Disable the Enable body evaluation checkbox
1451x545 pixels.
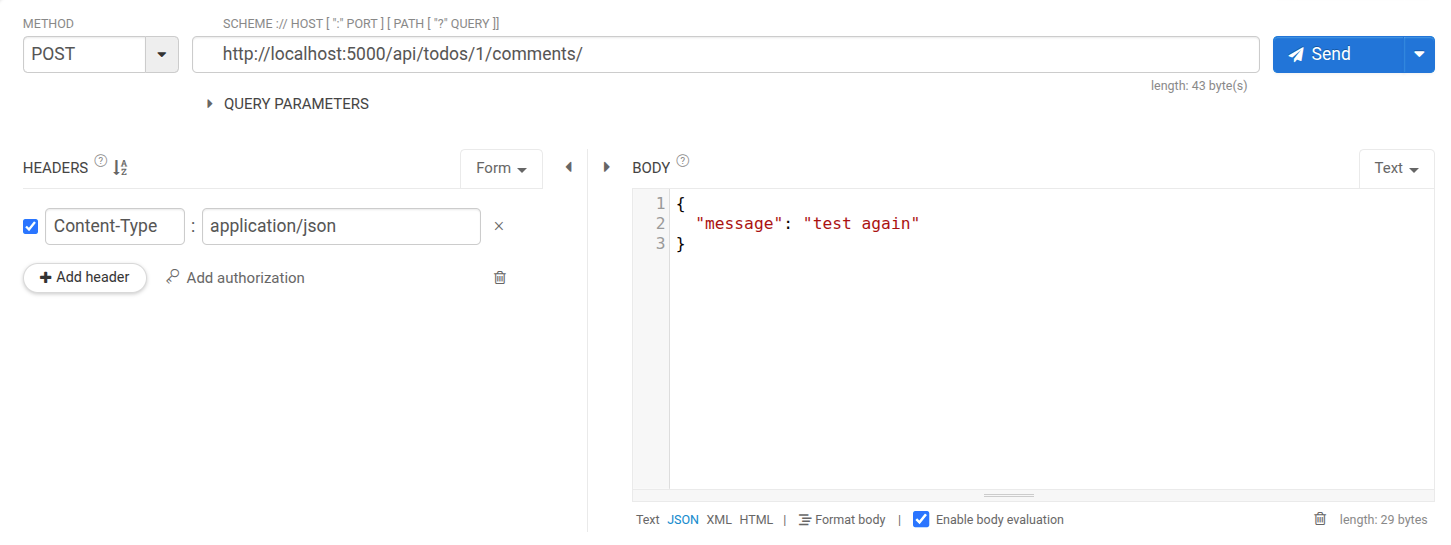[x=921, y=519]
